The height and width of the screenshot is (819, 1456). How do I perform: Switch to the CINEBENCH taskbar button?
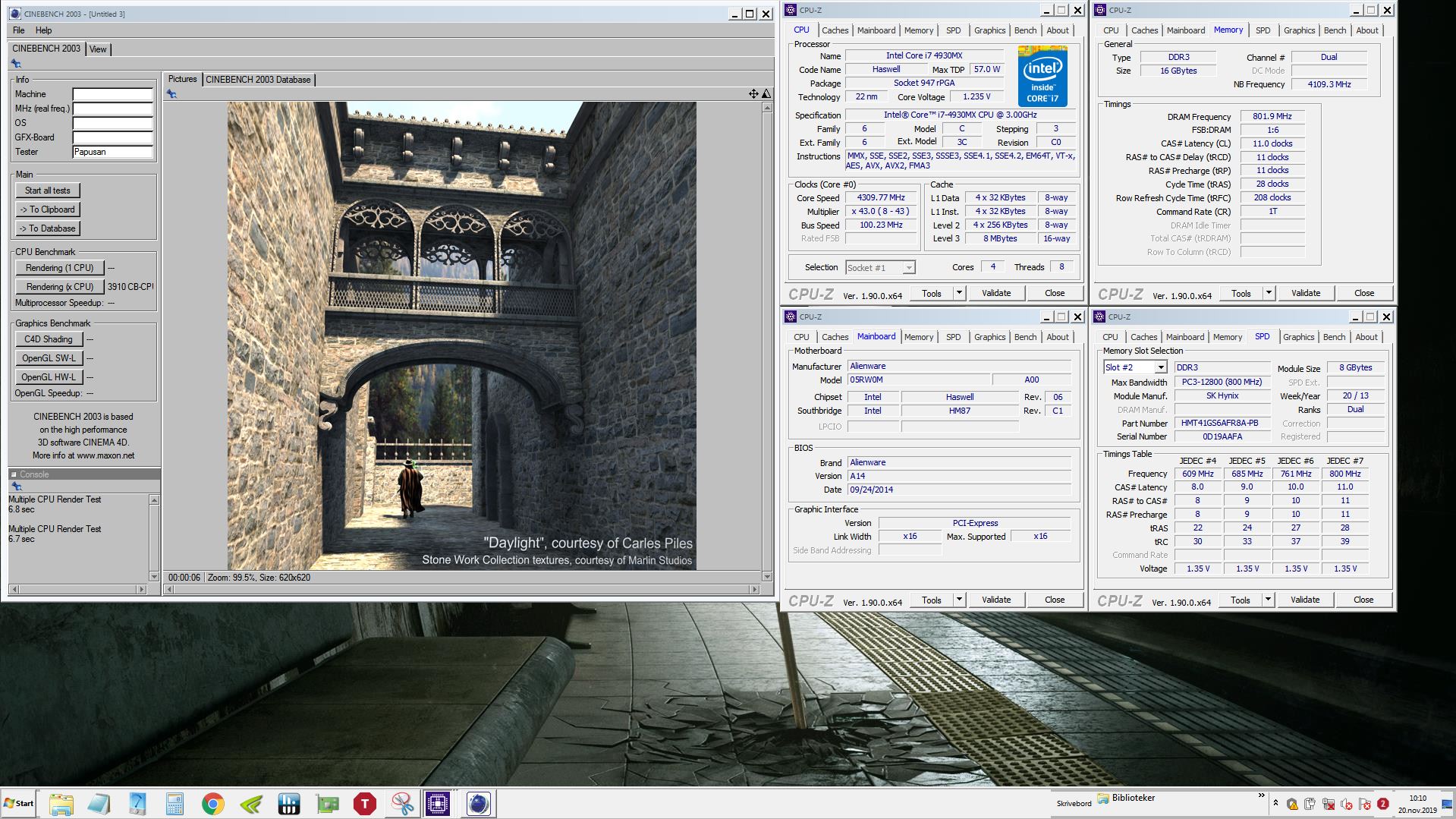479,804
